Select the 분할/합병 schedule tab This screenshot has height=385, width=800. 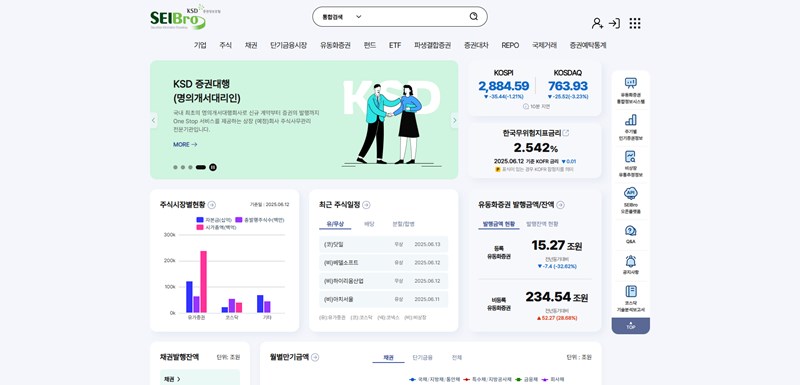tap(403, 223)
